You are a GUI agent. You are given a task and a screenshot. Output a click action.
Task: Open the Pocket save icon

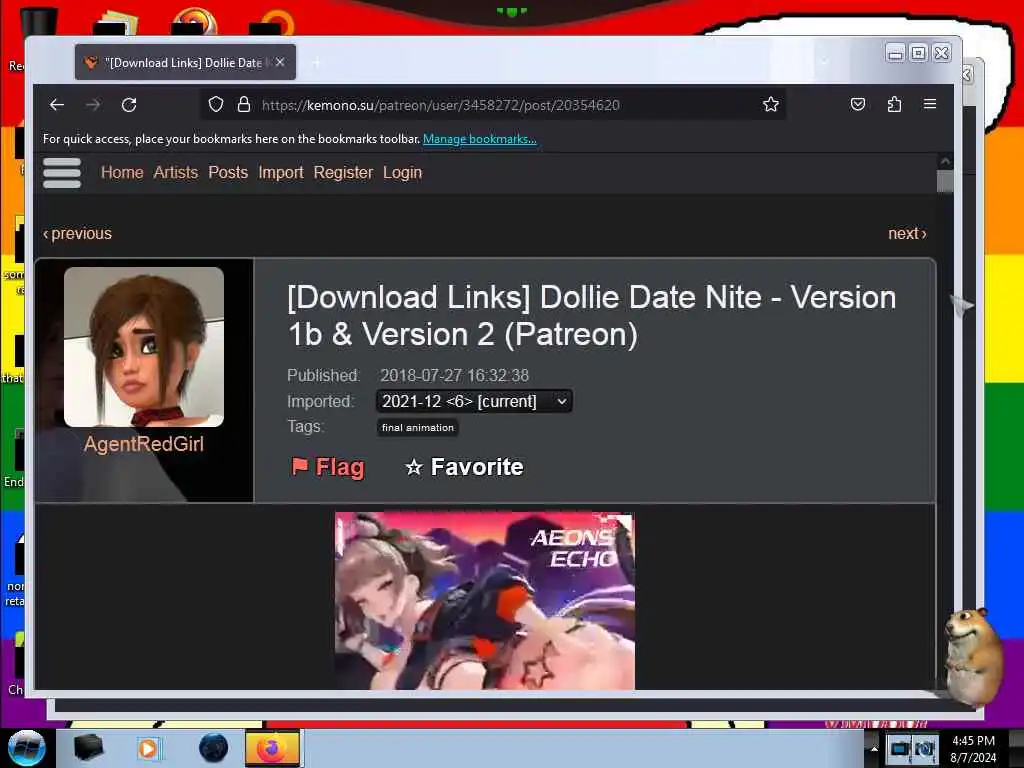point(857,104)
